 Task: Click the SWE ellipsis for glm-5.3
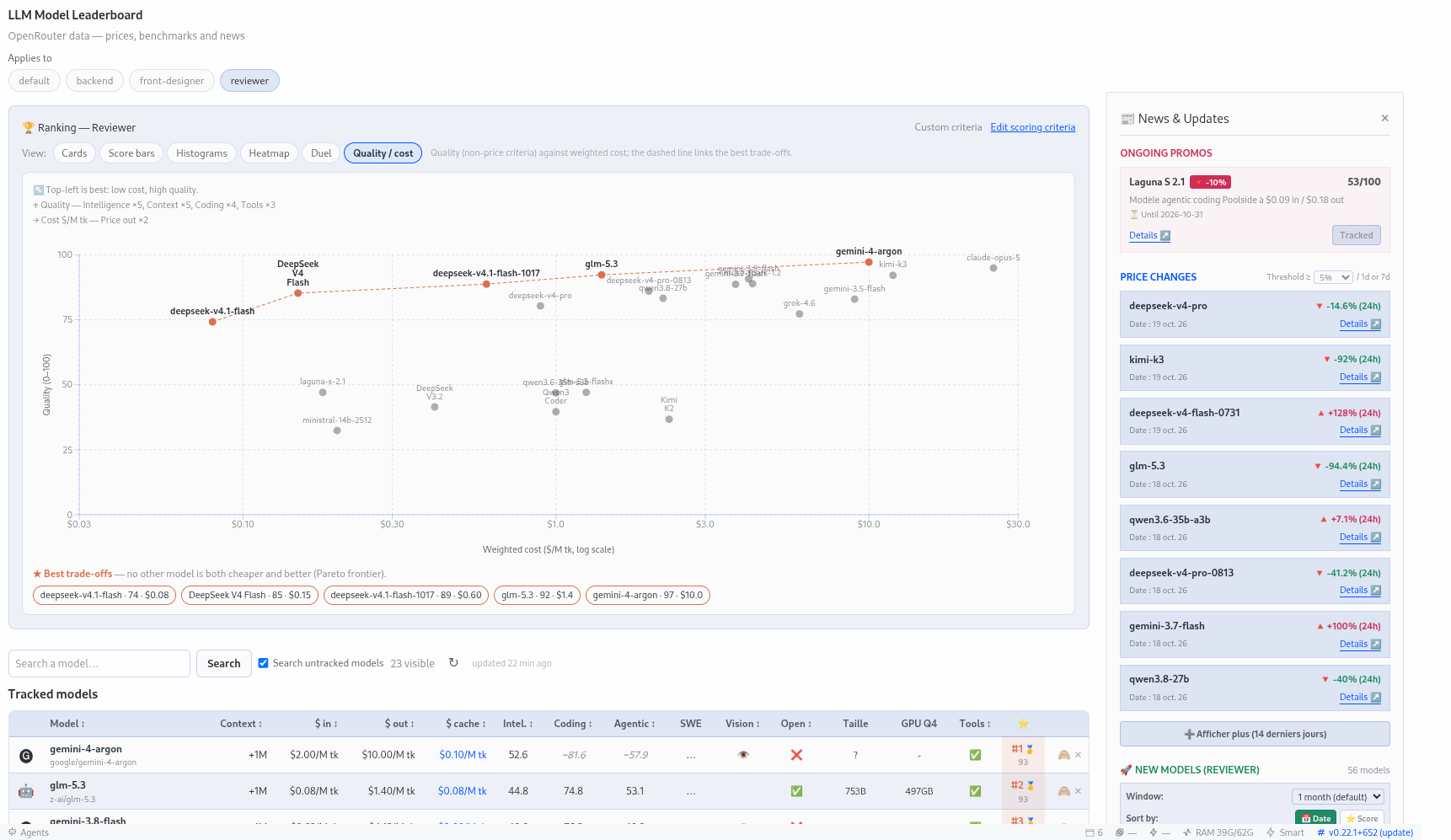click(x=691, y=791)
